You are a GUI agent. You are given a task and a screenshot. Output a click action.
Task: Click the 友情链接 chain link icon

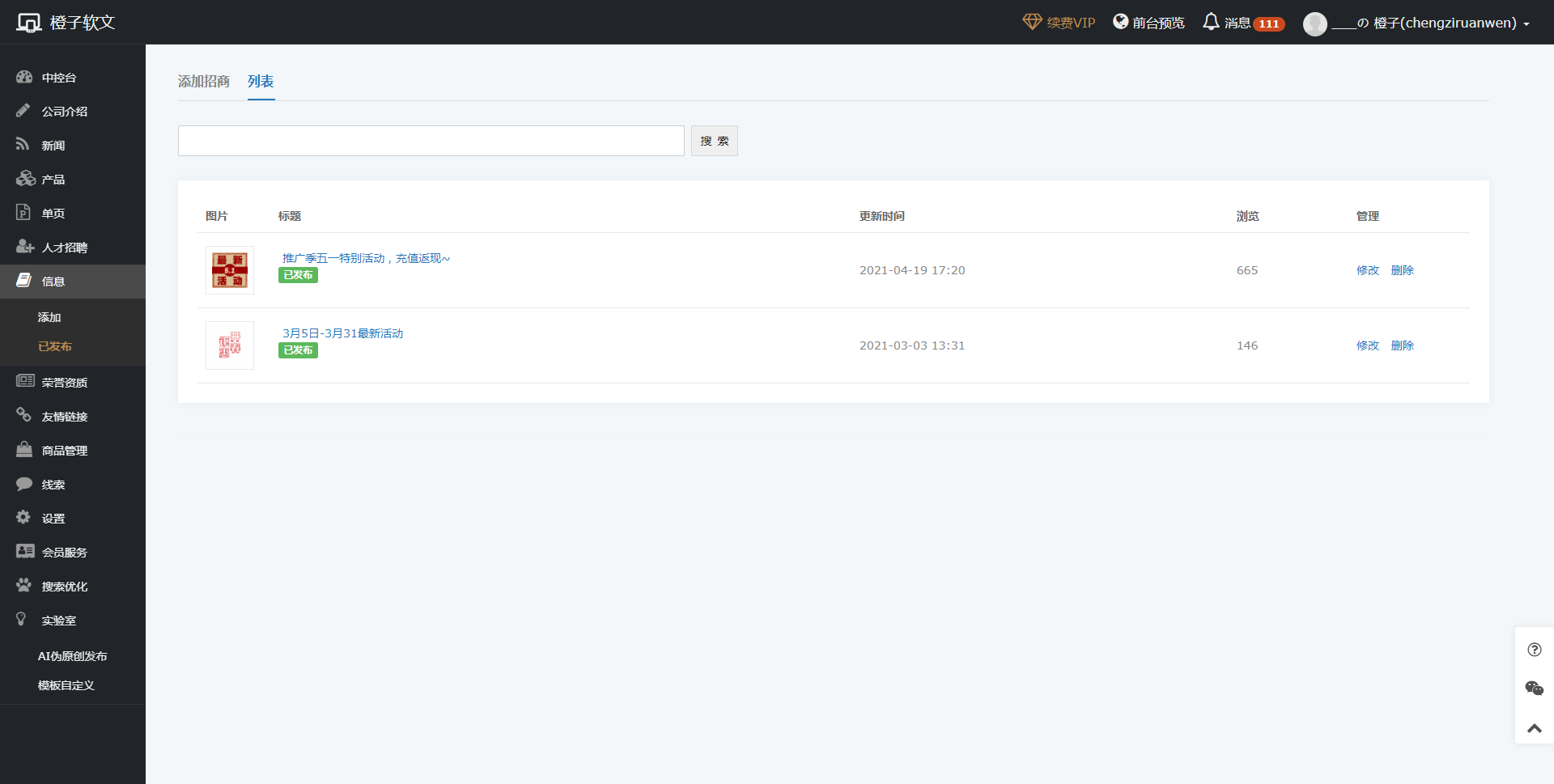tap(23, 415)
